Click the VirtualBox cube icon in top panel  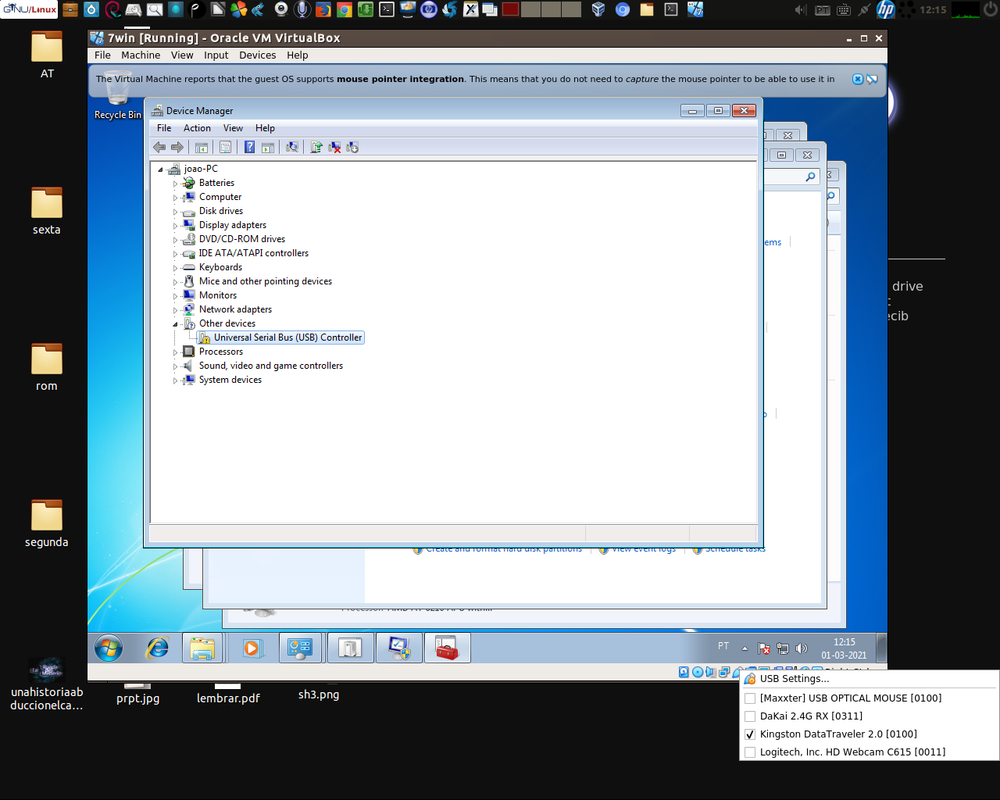coord(598,9)
